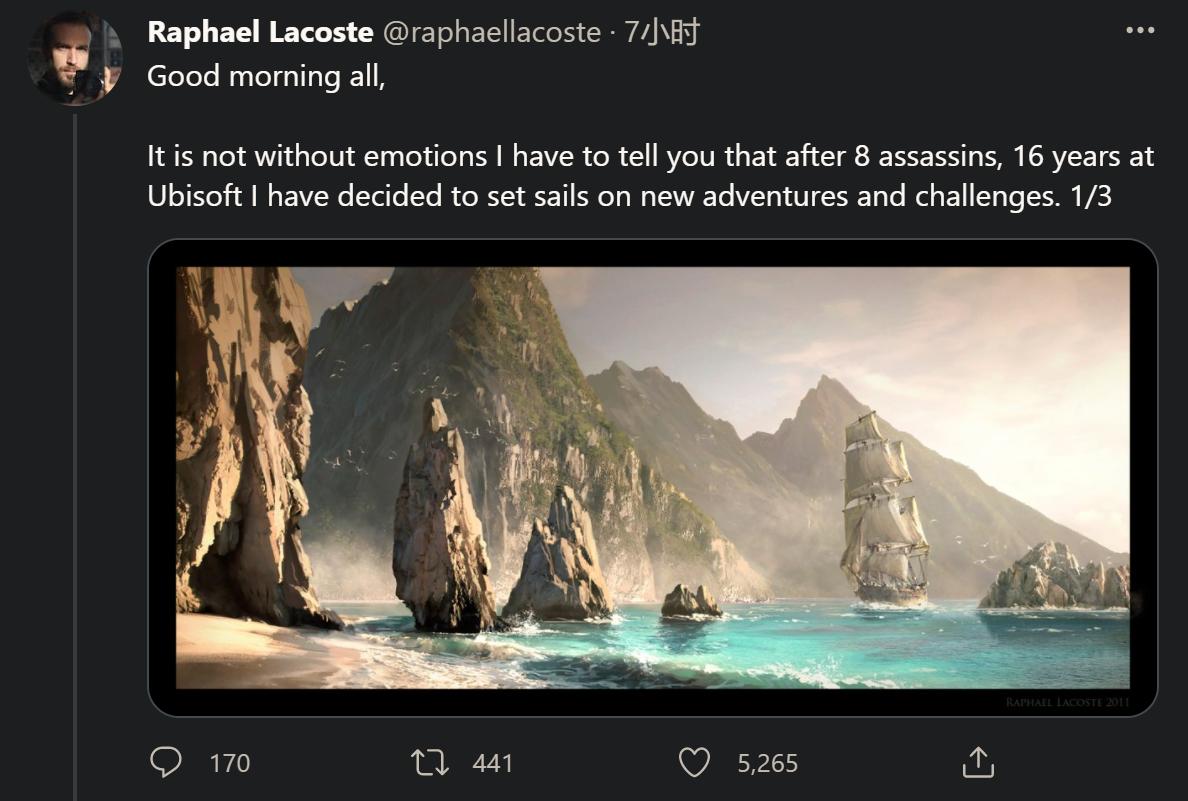Click Raphael Lacoste's profile avatar
1188x801 pixels.
point(75,59)
